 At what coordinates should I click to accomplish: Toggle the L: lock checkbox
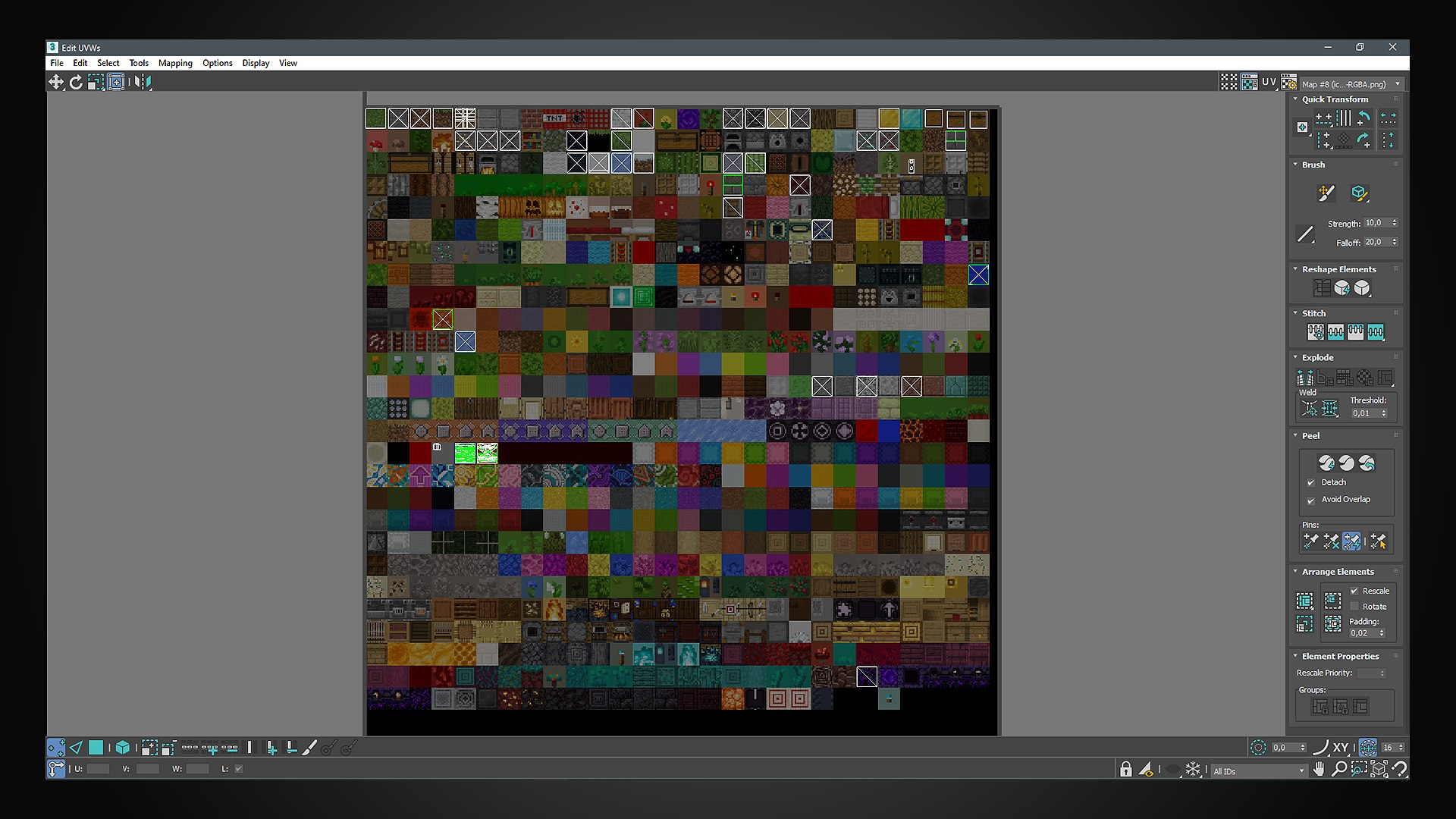click(239, 769)
